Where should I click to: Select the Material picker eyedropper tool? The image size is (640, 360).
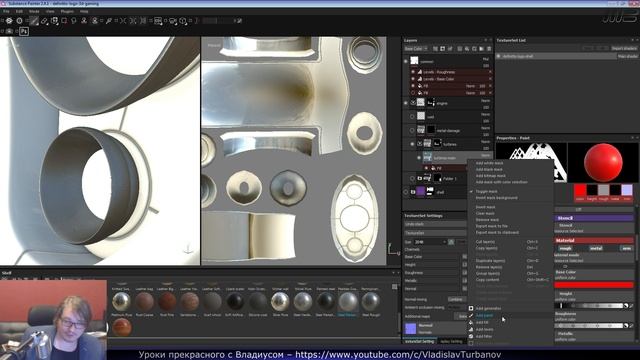coord(109,20)
